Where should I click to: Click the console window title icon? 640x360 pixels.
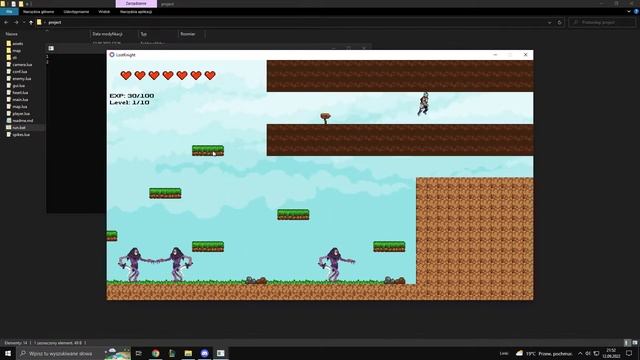point(51,48)
